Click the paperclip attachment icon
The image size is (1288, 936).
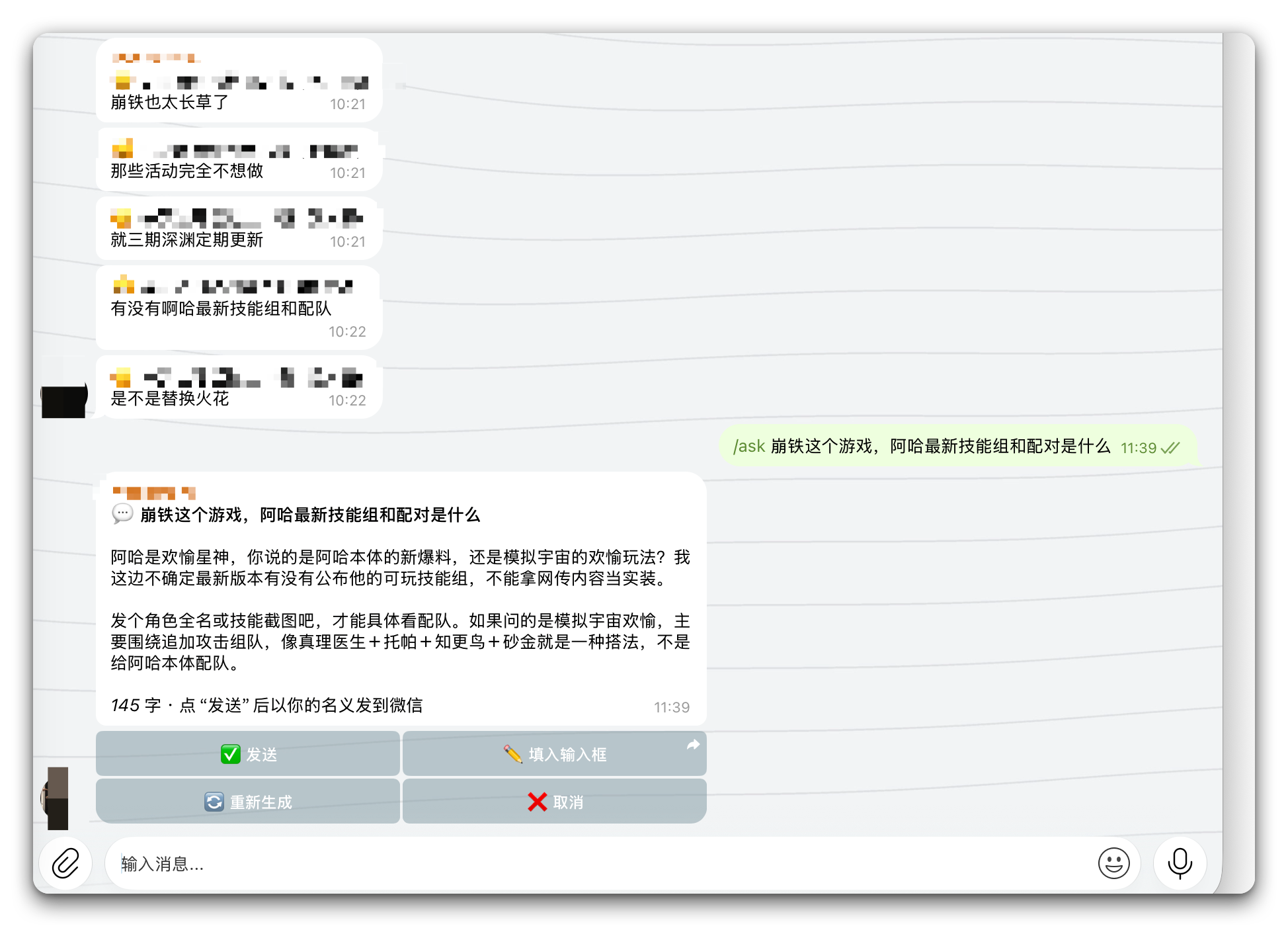[x=65, y=863]
